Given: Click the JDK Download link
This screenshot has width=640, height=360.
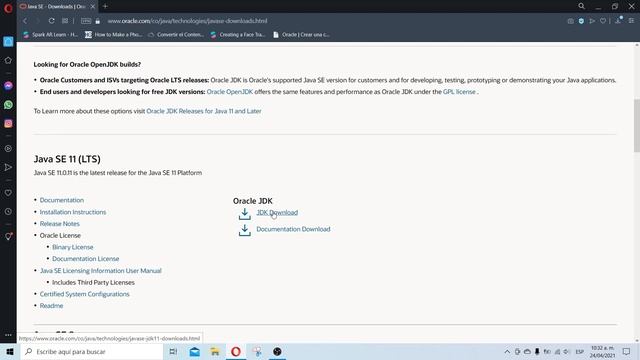Looking at the screenshot, I should pyautogui.click(x=277, y=212).
